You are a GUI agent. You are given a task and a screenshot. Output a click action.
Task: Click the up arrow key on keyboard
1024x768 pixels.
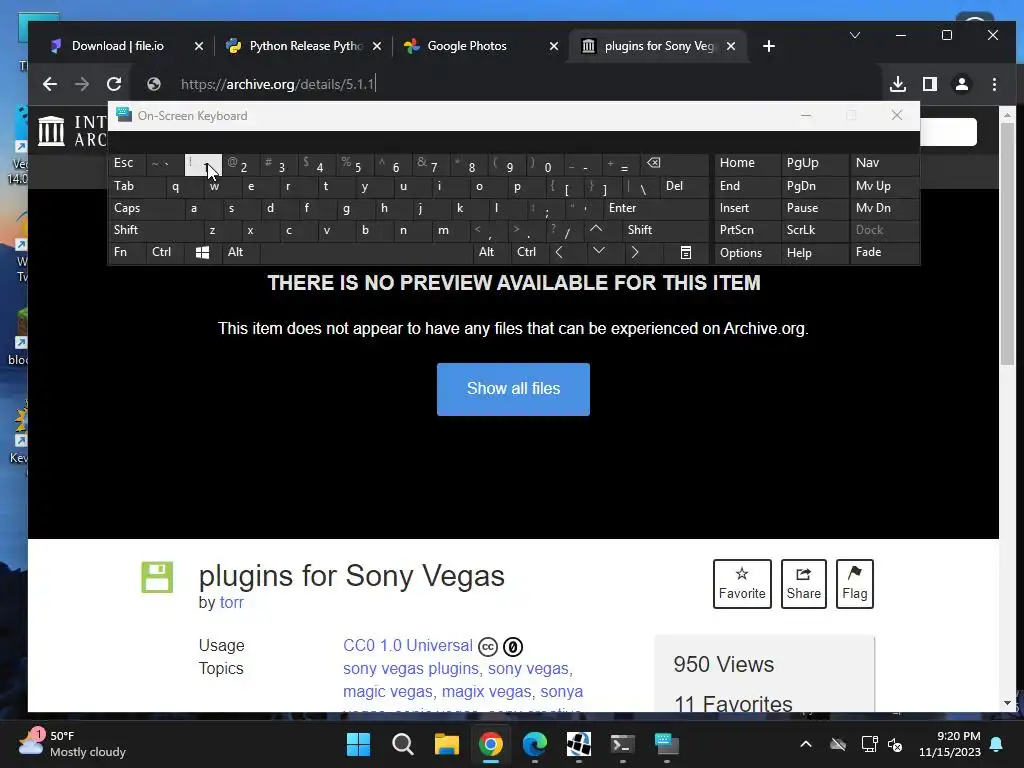click(x=596, y=229)
